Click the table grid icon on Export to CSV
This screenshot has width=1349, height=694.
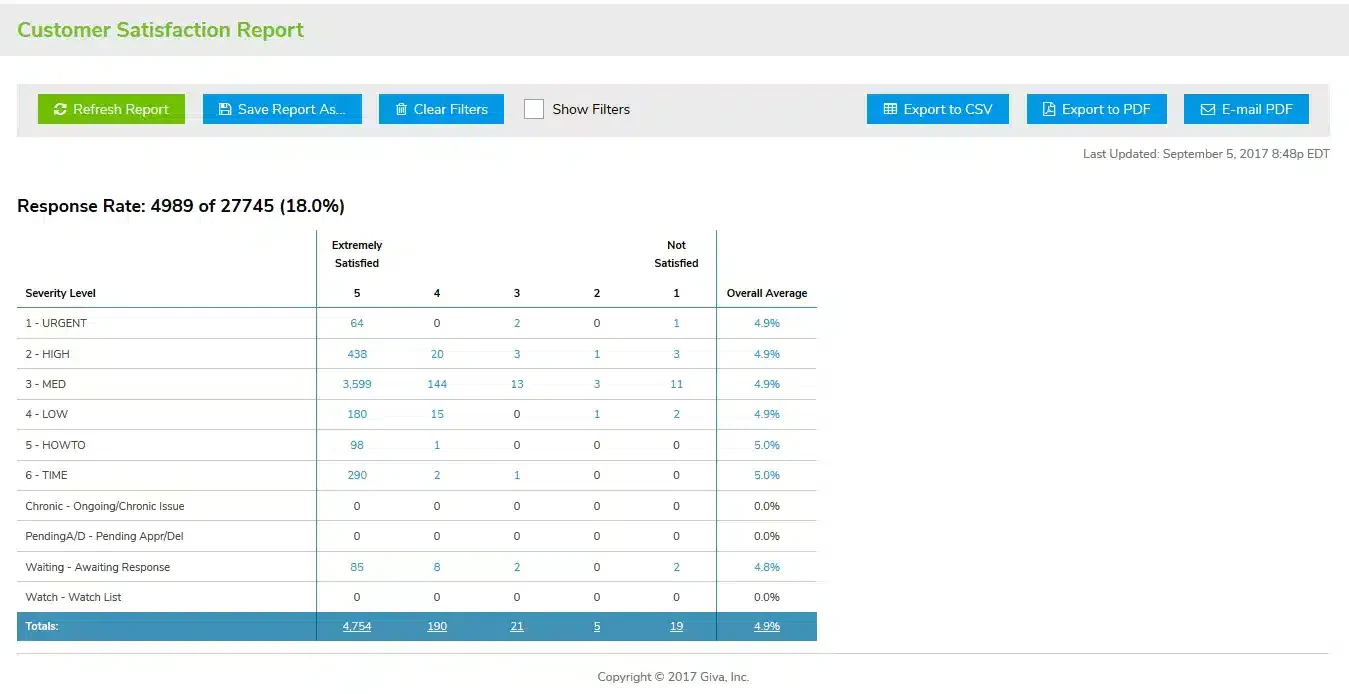point(890,109)
